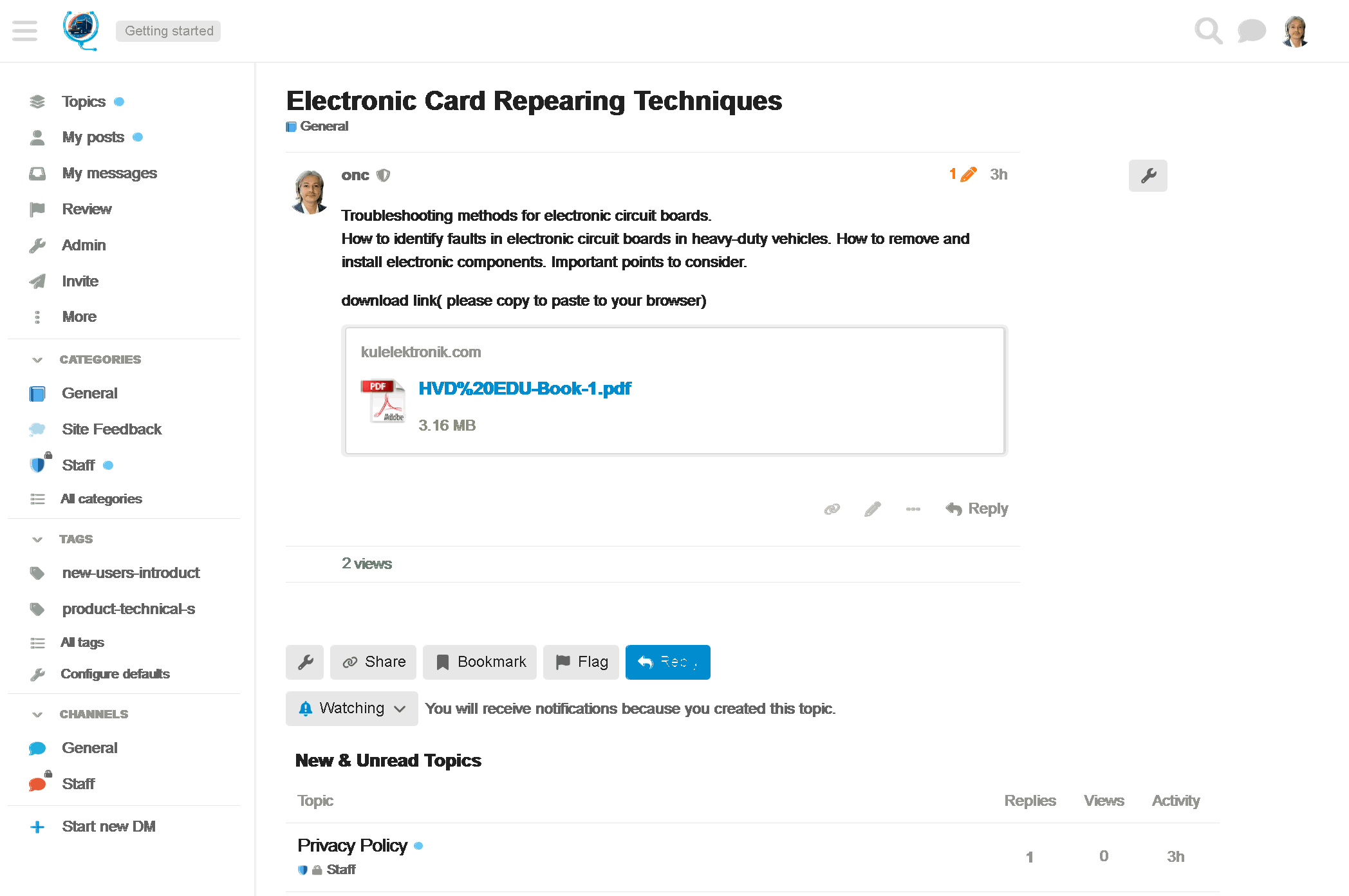Open the Privacy Policy topic

coord(352,845)
